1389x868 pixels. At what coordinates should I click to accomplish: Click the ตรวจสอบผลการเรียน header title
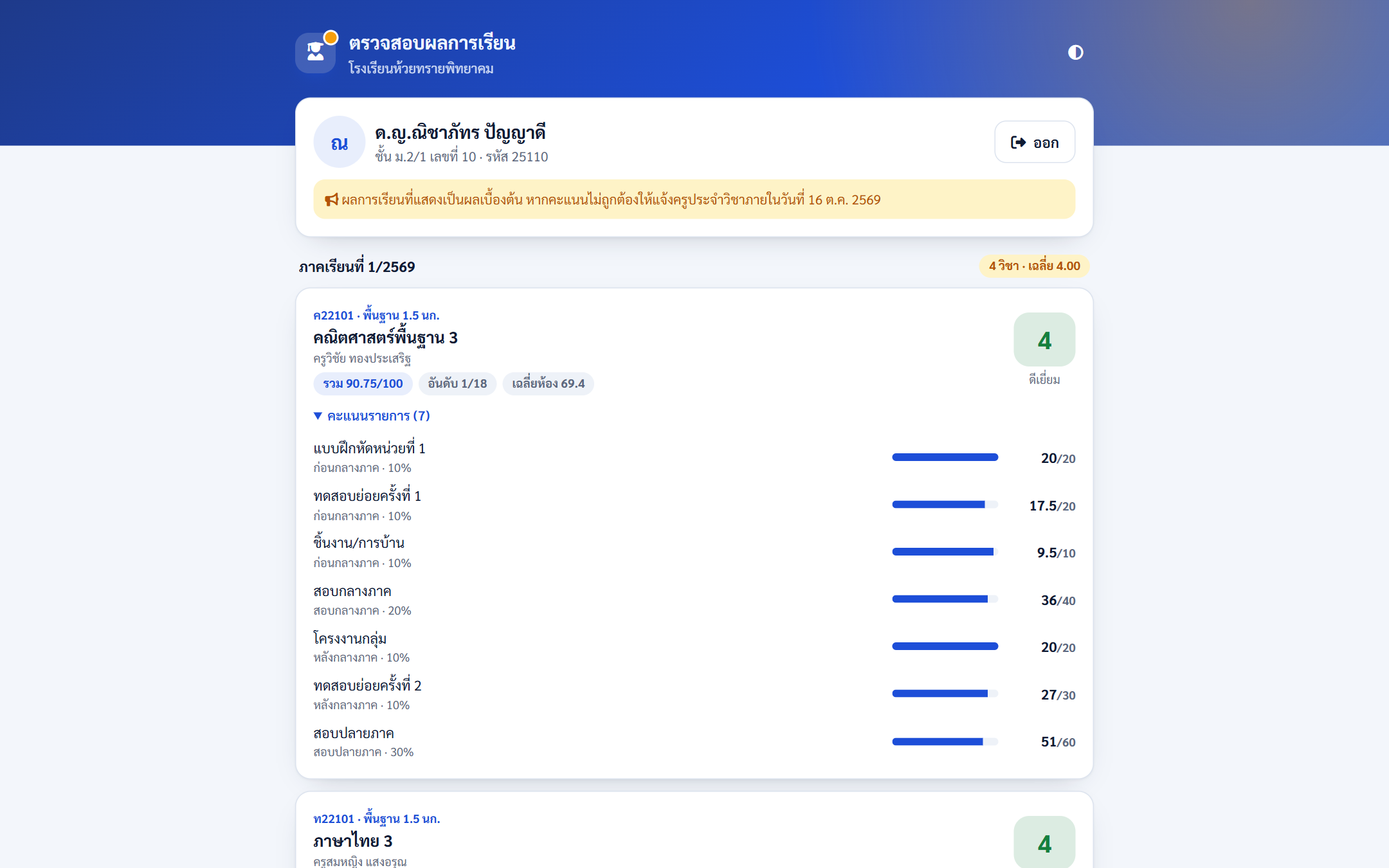point(432,43)
